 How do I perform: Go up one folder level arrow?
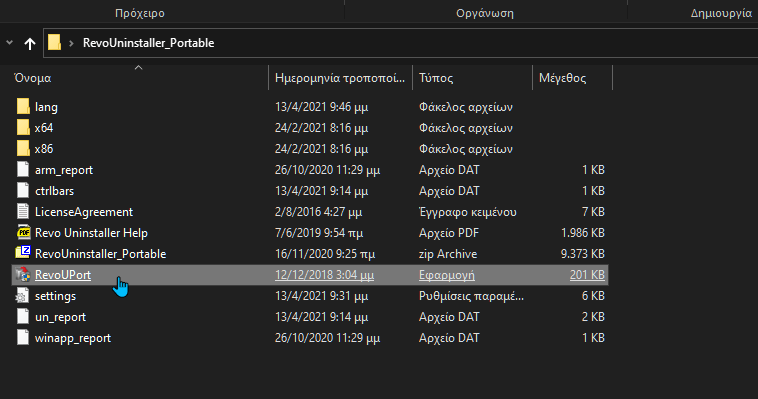click(x=30, y=44)
